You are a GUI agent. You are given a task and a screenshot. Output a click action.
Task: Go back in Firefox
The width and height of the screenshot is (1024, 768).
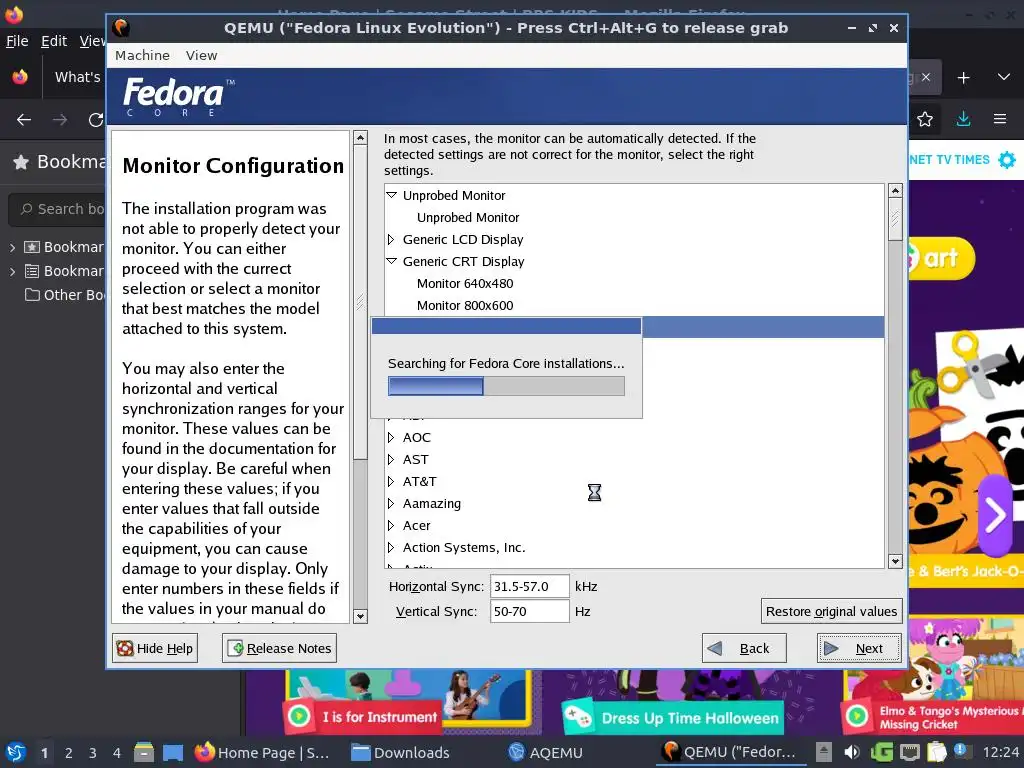pos(24,120)
